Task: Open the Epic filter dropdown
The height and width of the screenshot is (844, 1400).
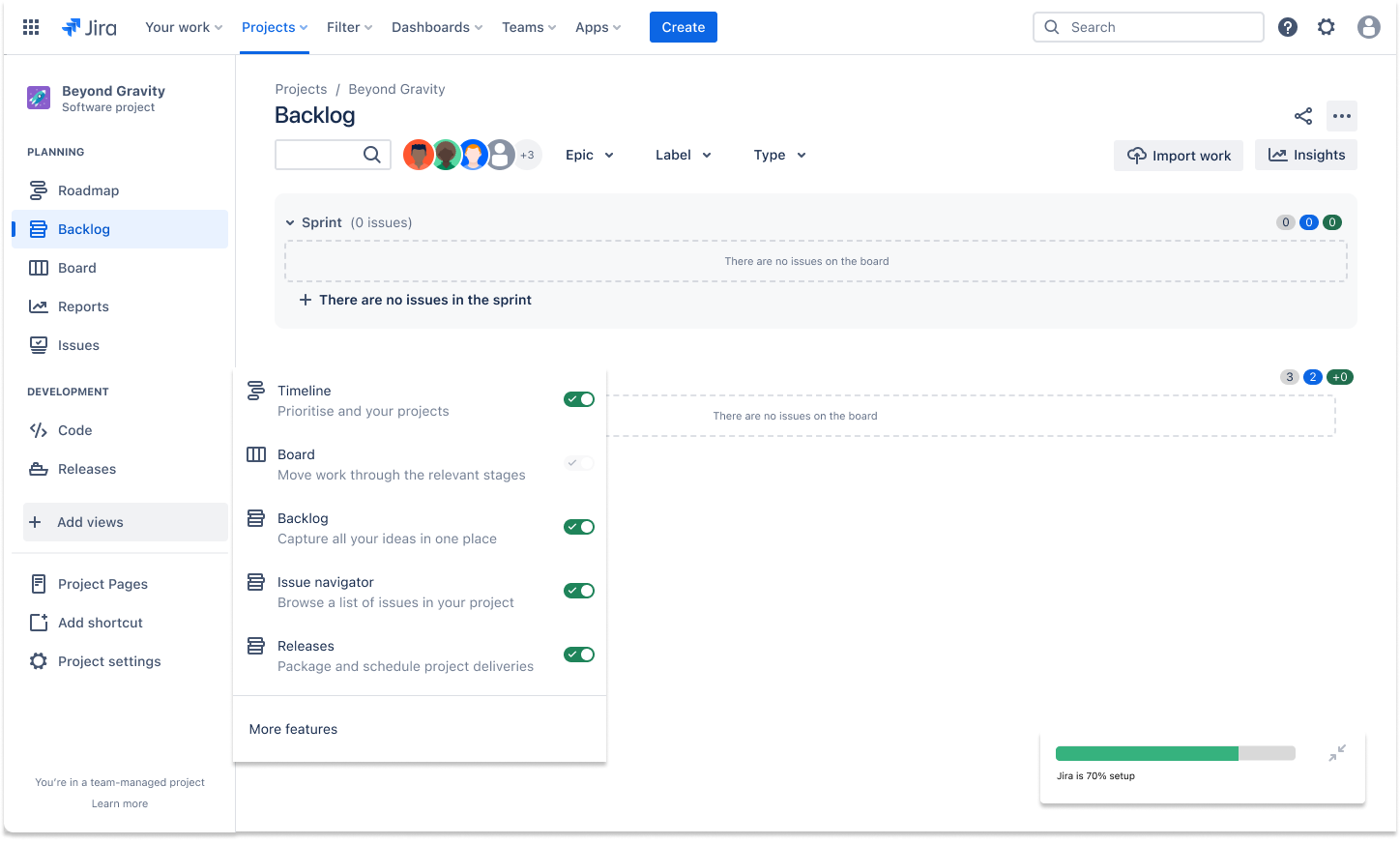Action: coord(590,155)
